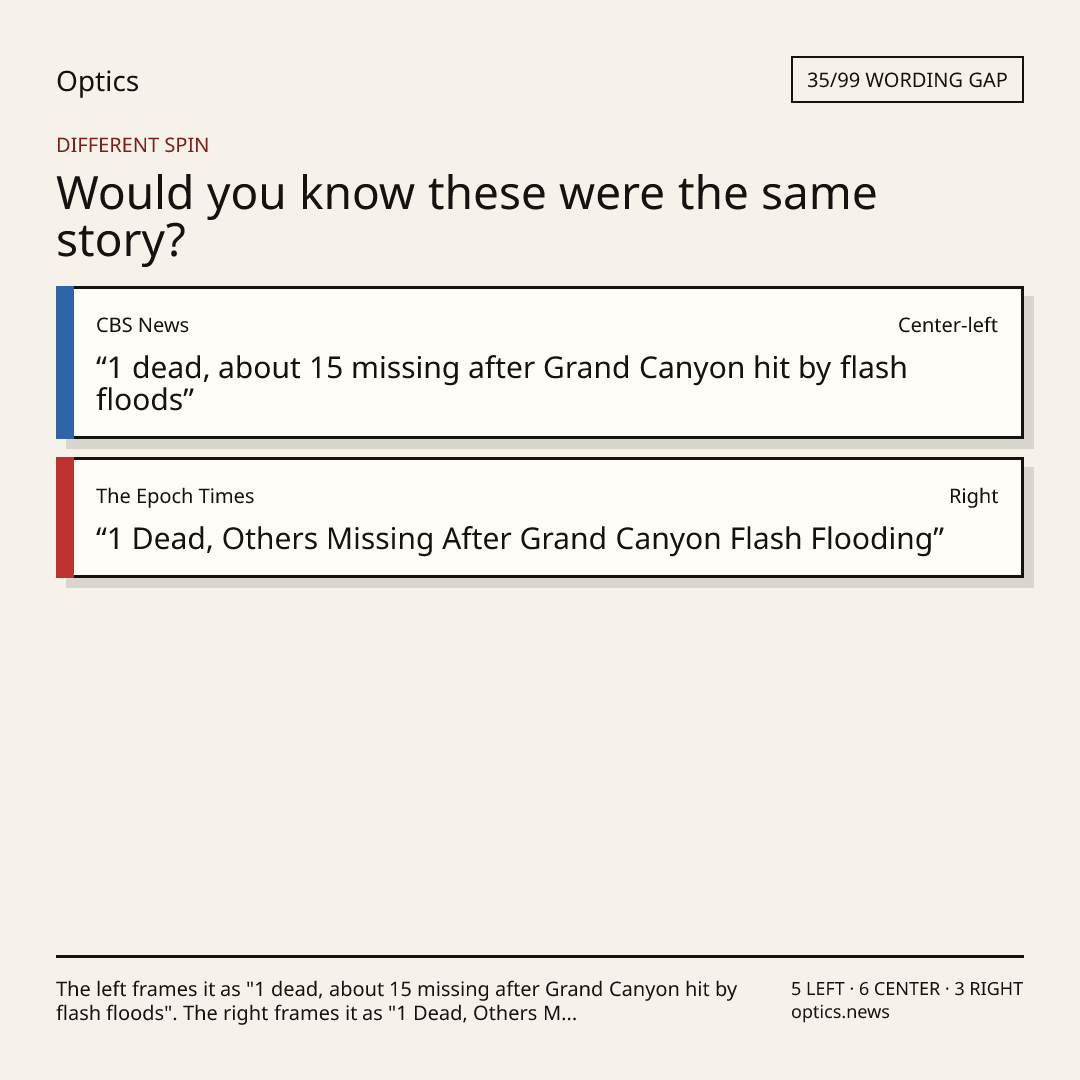1080x1080 pixels.
Task: Click the red bias bar on Epoch card
Action: [x=65, y=517]
